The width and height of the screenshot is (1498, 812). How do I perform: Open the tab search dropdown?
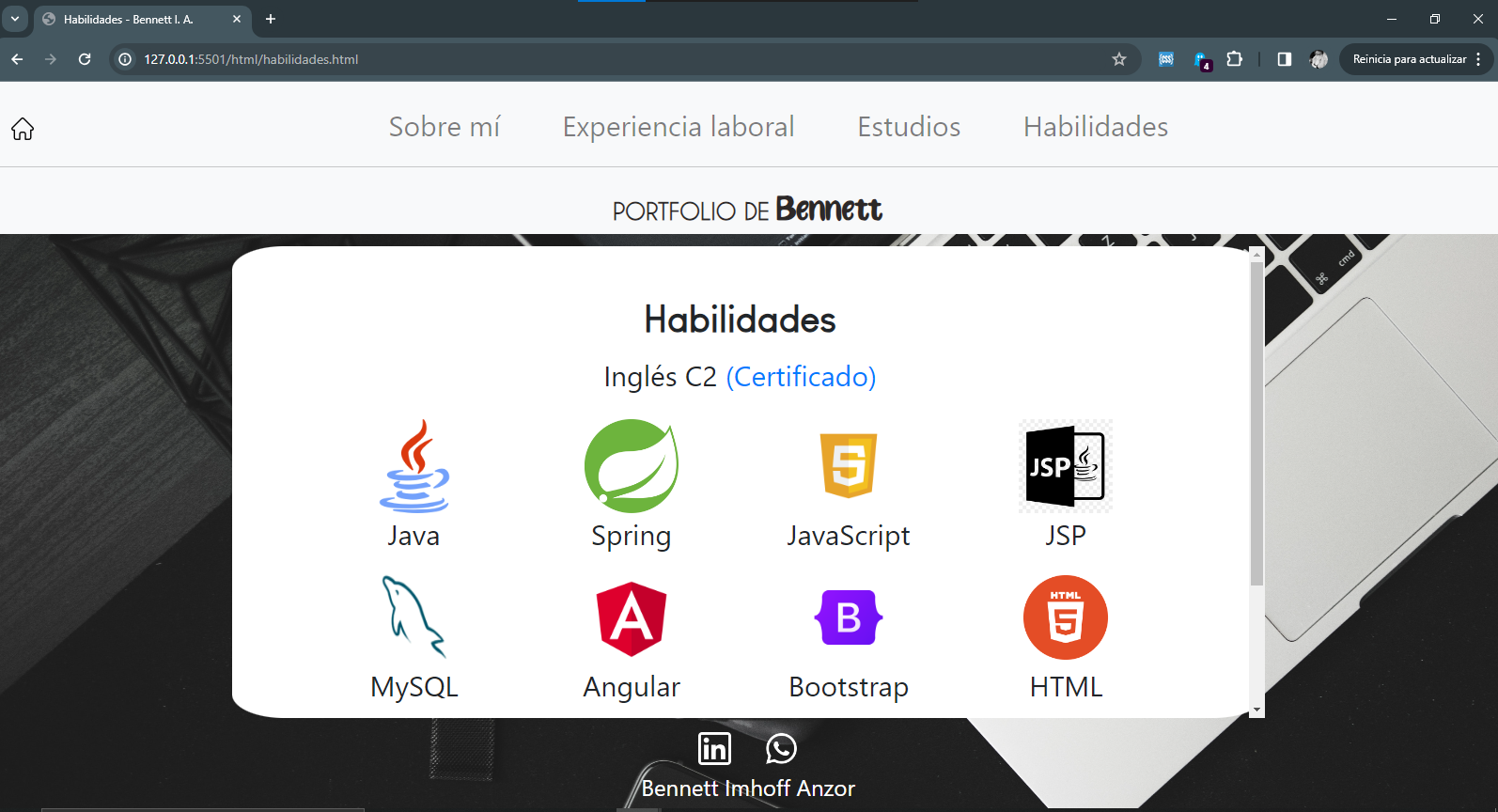[15, 19]
